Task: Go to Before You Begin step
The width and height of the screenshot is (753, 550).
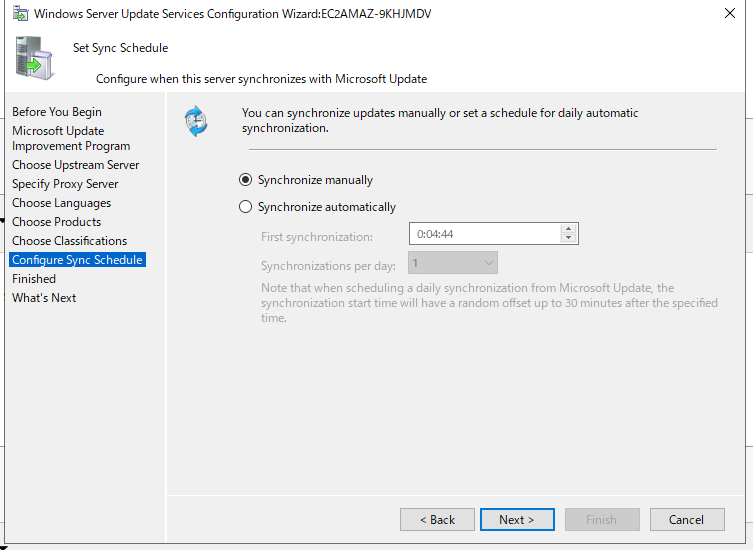Action: coord(57,111)
